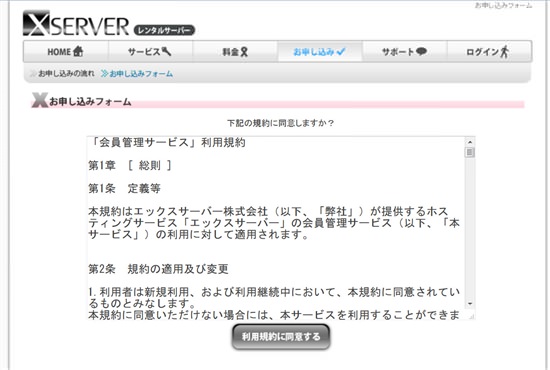The width and height of the screenshot is (550, 370).
Task: Click the 第2条 規約の適用及び変更 heading
Action: (x=158, y=269)
